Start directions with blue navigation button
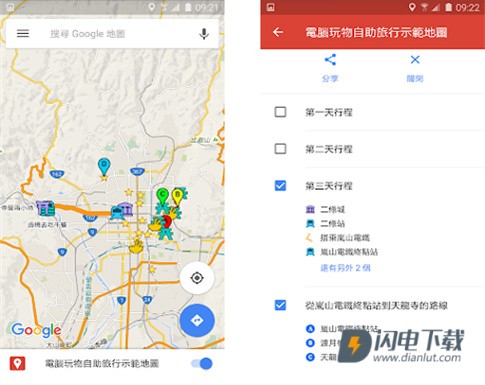 (197, 320)
